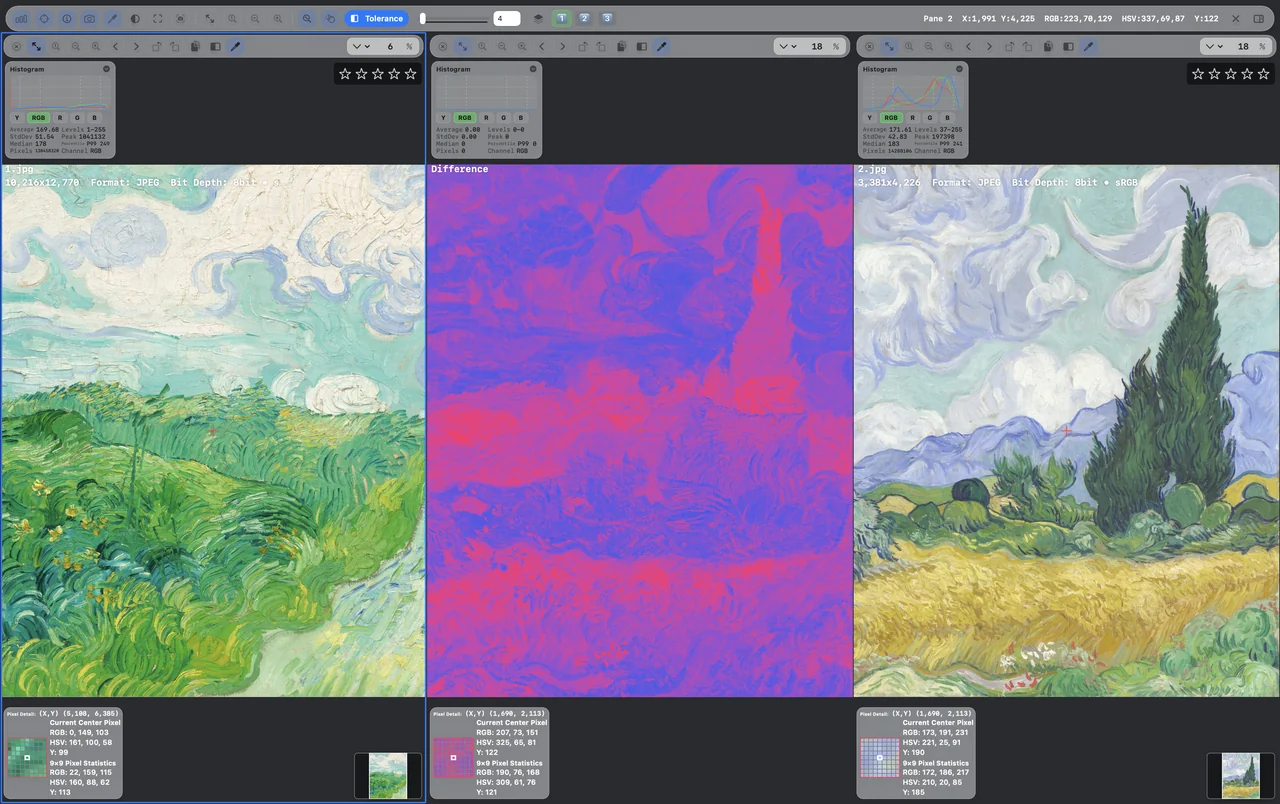Viewport: 1280px width, 804px height.
Task: Click the crosshair target icon in the main toolbar
Action: 44,19
